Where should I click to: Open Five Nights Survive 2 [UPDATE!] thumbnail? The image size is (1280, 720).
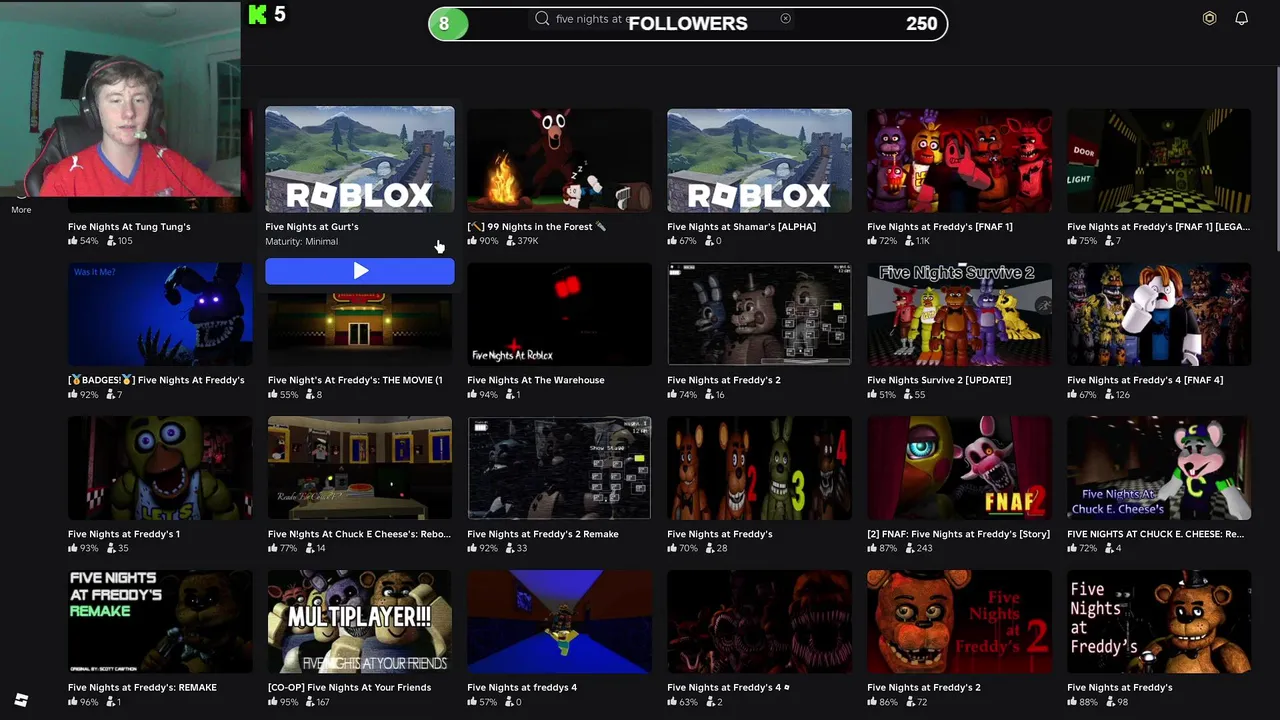click(x=959, y=314)
